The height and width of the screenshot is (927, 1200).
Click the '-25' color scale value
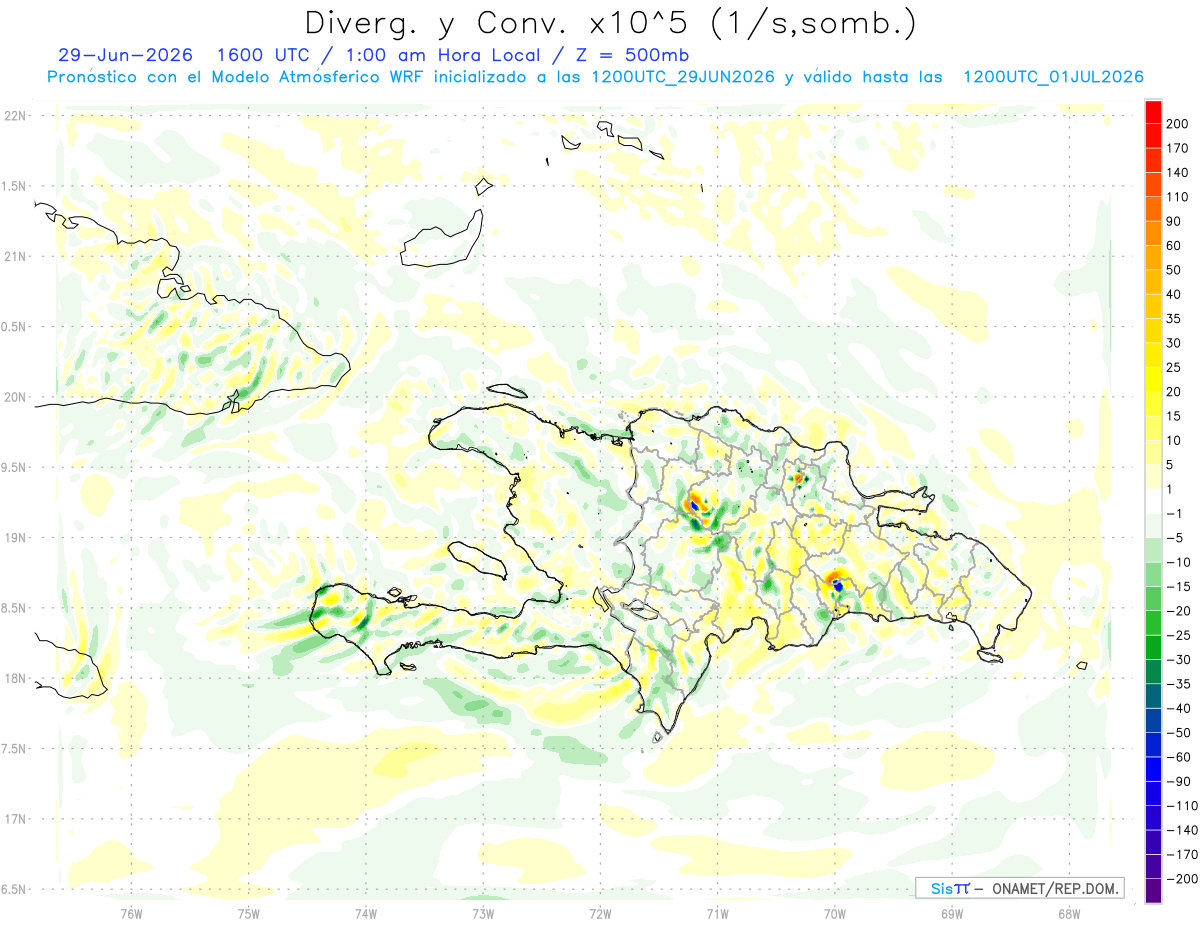[1180, 636]
